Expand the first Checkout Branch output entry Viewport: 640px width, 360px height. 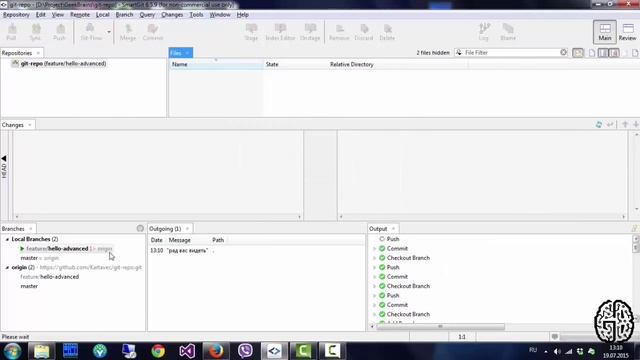(375, 258)
